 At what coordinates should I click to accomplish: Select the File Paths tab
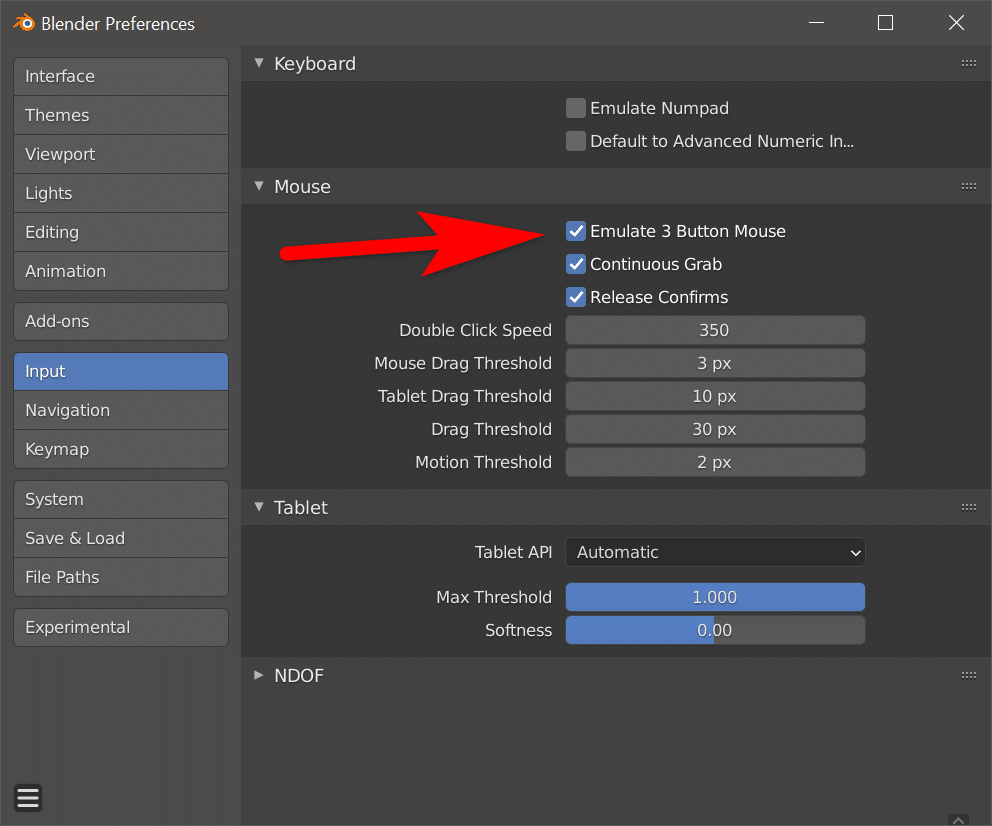pyautogui.click(x=121, y=577)
